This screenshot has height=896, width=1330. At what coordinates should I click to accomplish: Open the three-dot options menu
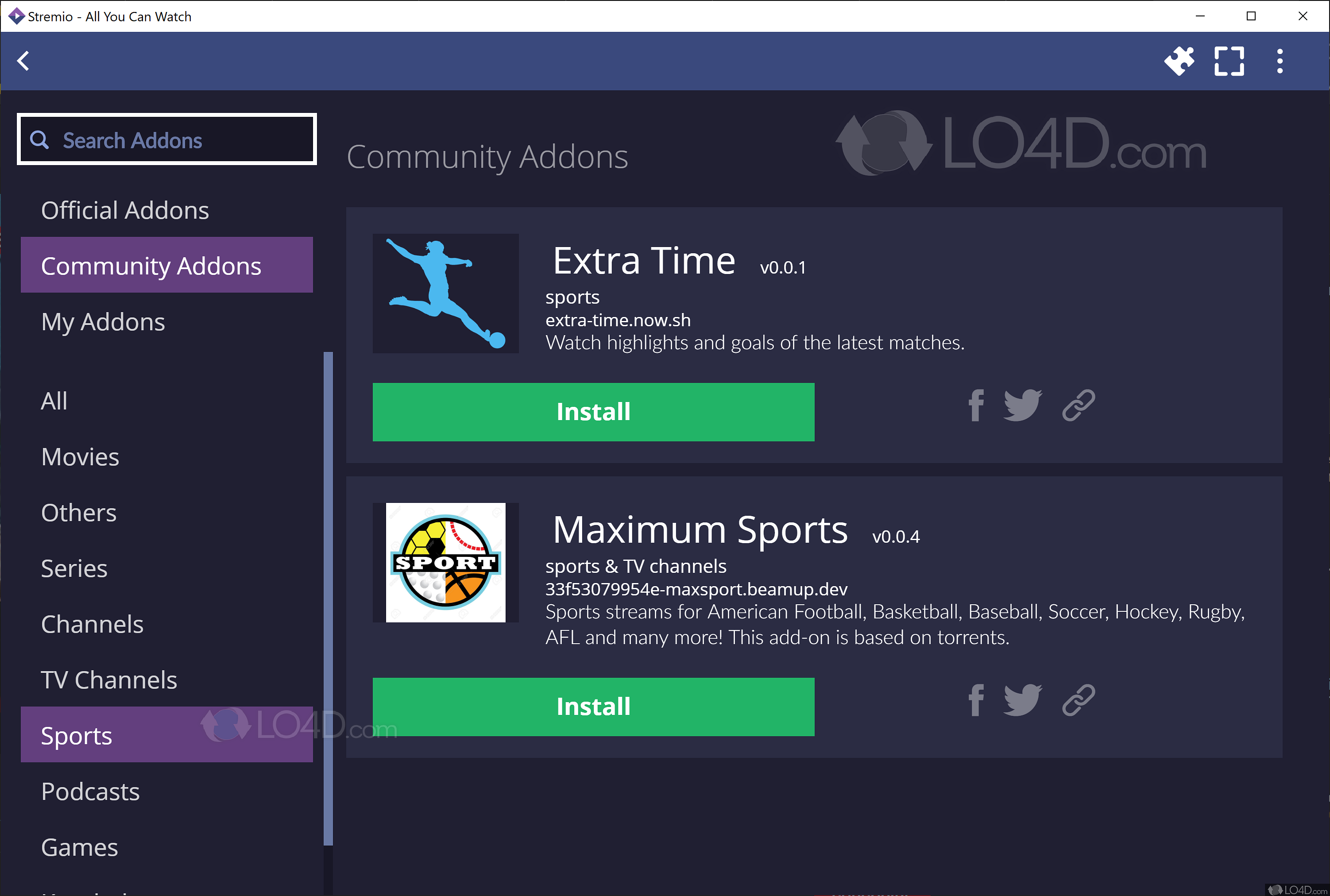click(x=1280, y=61)
